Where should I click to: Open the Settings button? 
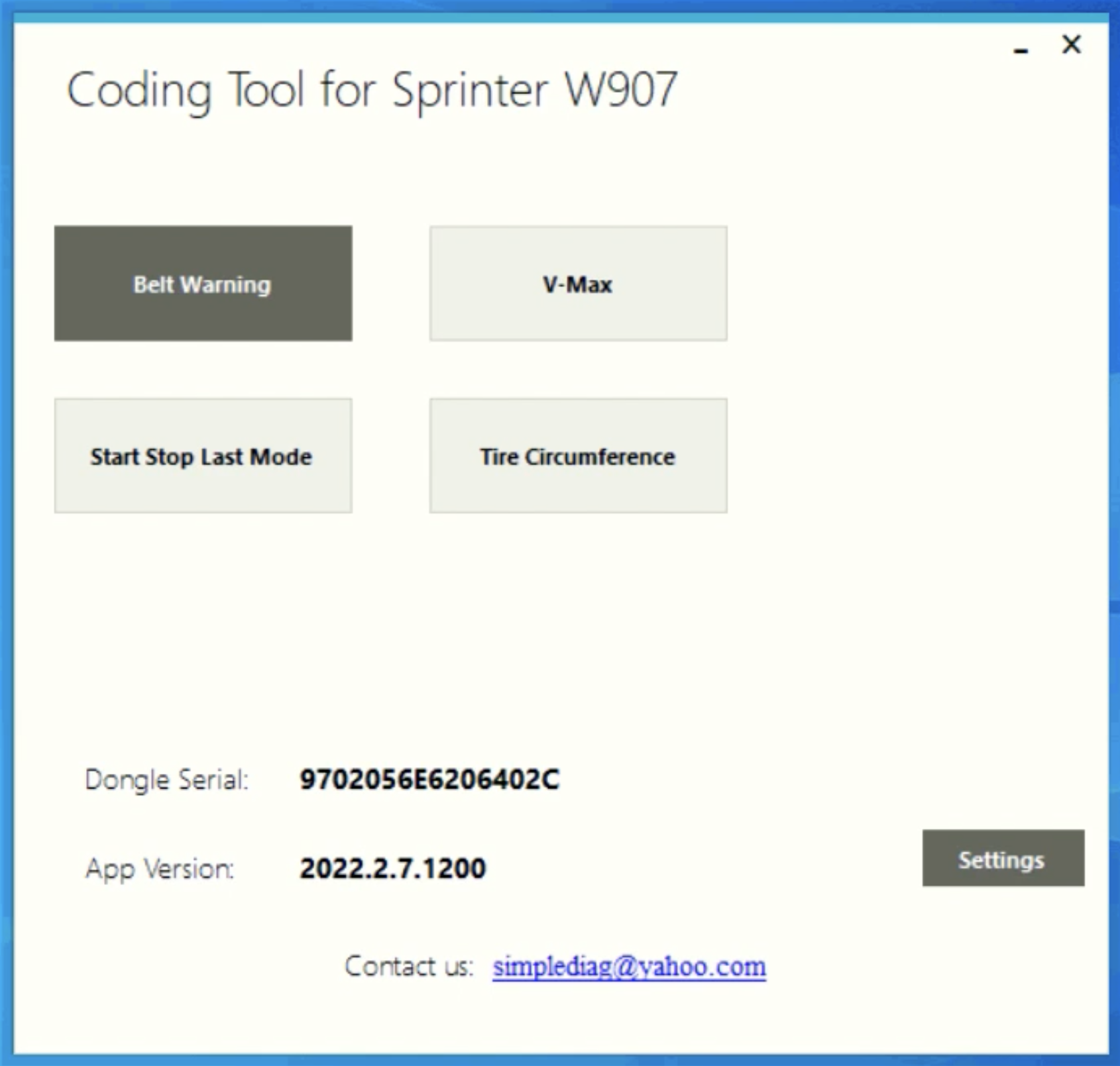click(1003, 858)
